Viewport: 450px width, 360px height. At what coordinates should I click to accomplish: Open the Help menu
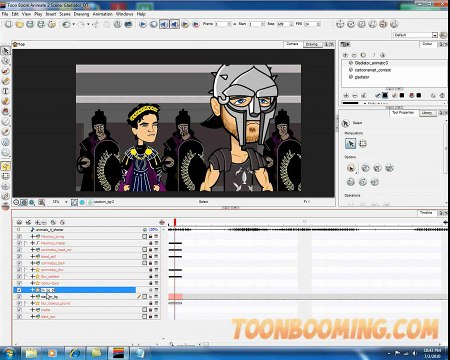tap(141, 14)
